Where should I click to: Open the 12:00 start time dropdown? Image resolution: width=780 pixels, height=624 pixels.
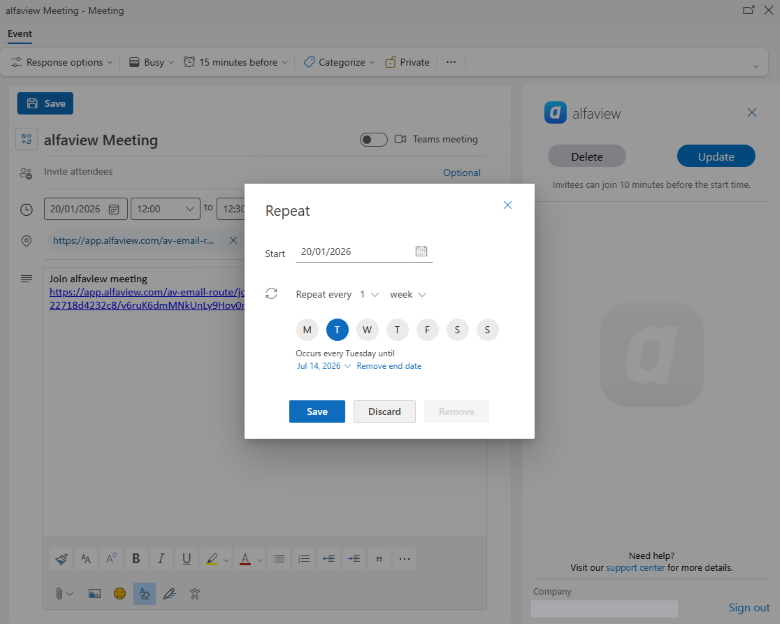pos(165,209)
